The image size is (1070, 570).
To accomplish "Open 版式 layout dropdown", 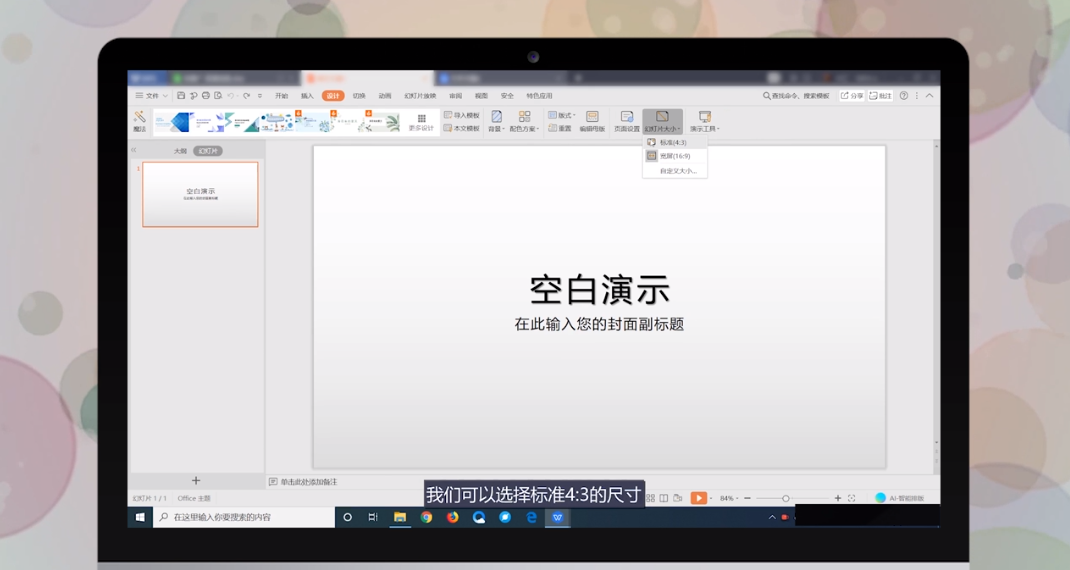I will point(562,115).
